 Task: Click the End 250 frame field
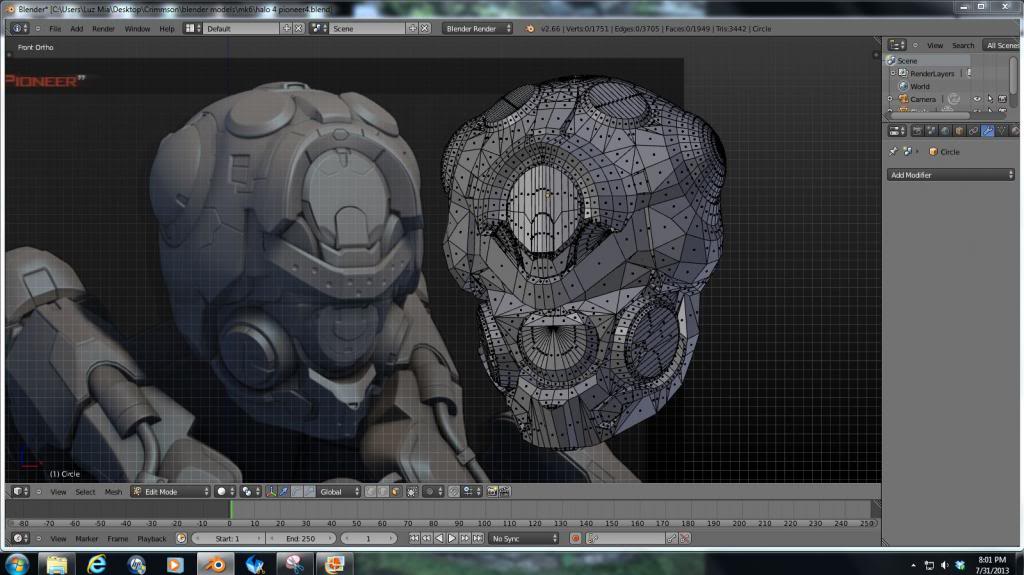tap(300, 538)
